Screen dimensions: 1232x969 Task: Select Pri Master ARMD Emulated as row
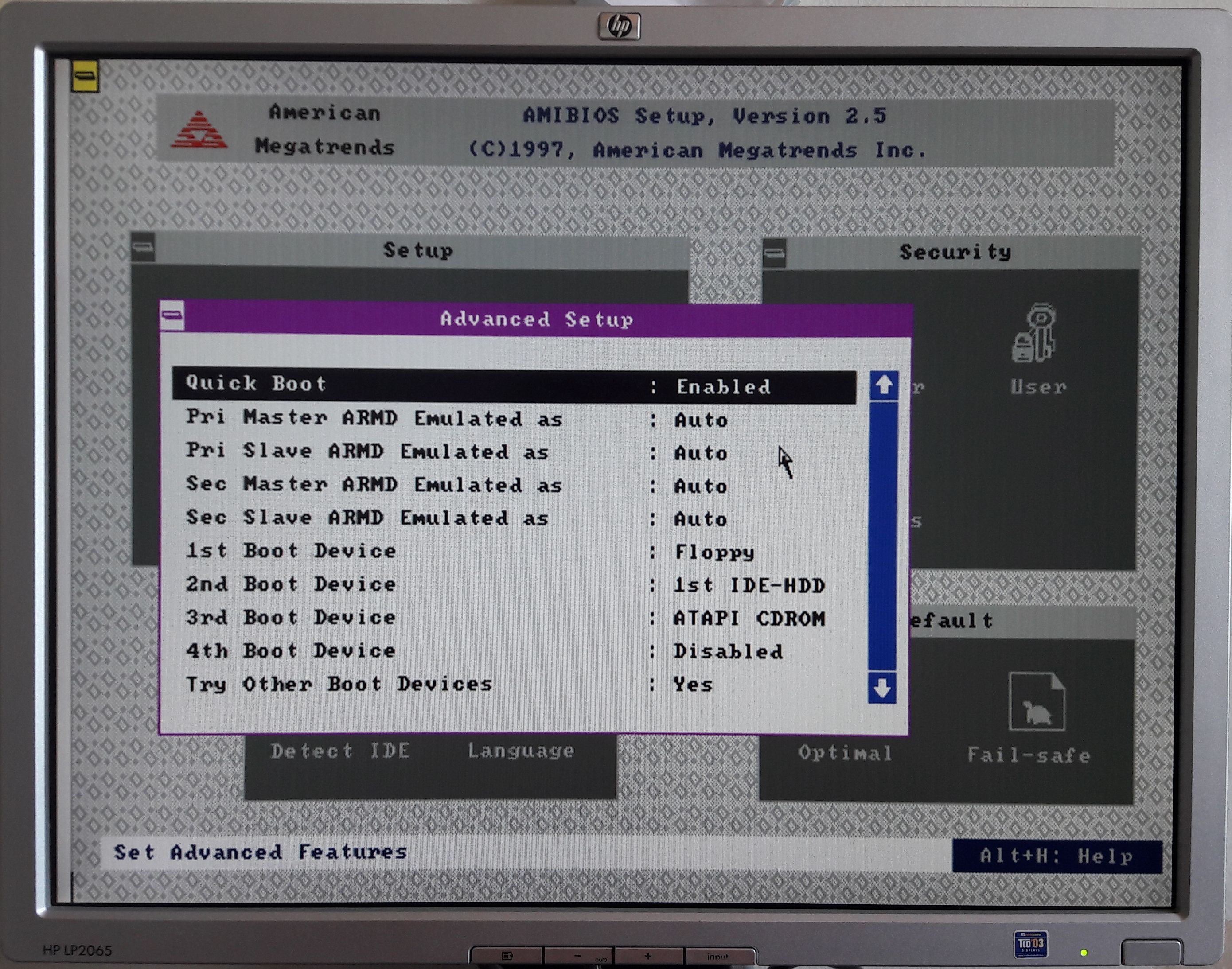(x=374, y=419)
